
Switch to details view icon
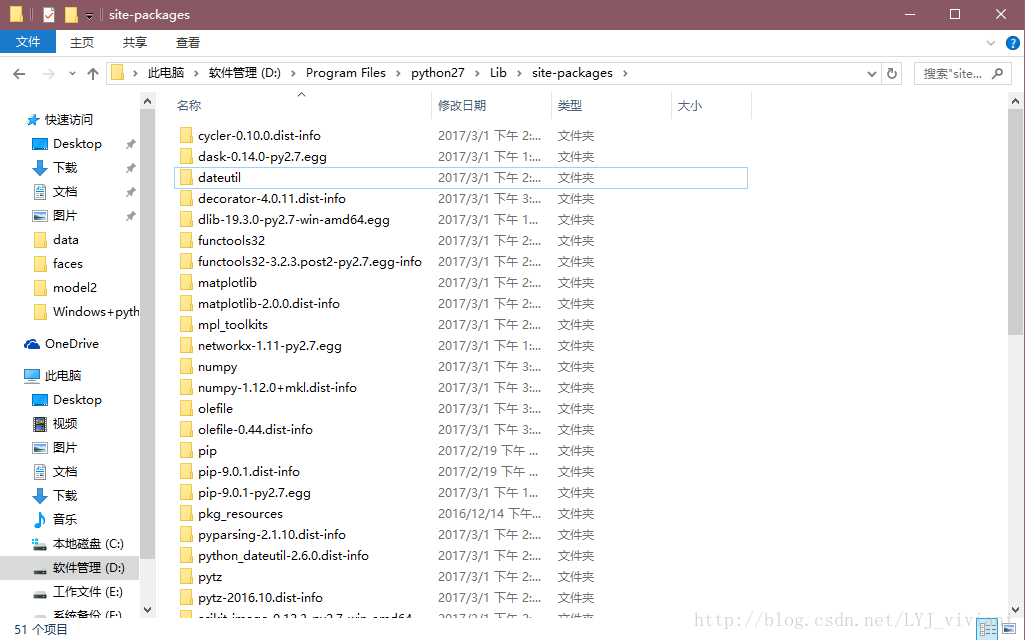point(988,630)
